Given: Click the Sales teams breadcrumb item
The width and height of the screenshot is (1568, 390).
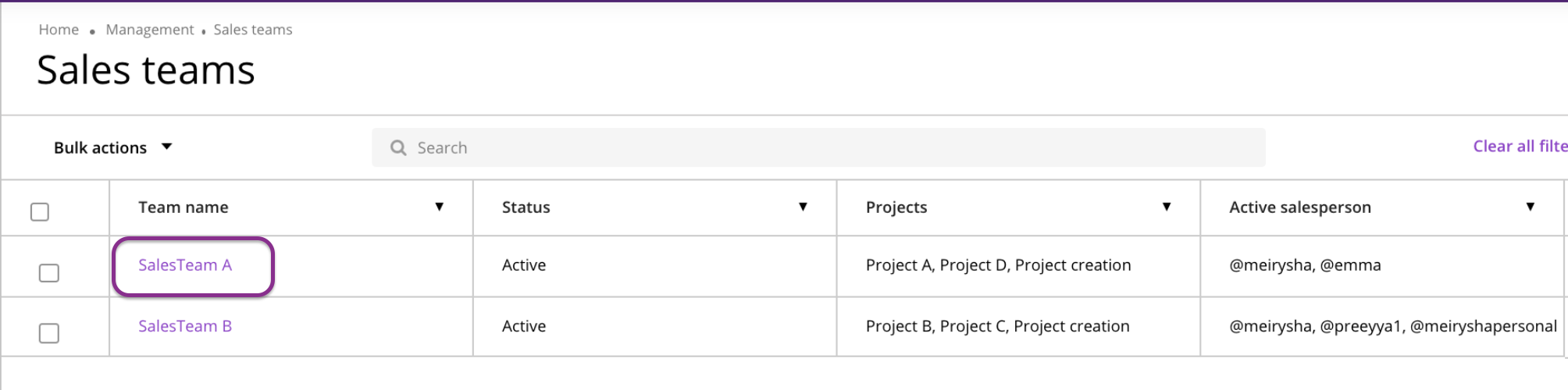Looking at the screenshot, I should coord(253,30).
